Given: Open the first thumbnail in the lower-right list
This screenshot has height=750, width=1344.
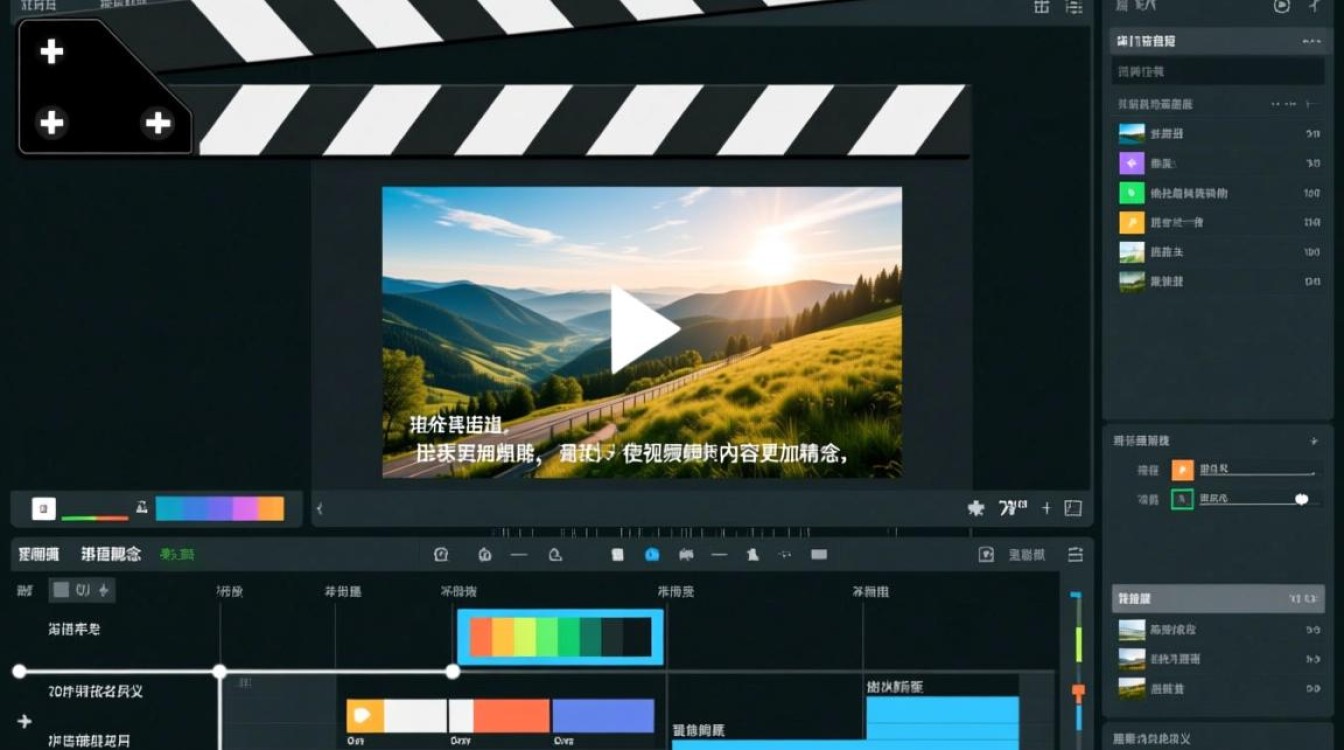Looking at the screenshot, I should [1131, 630].
